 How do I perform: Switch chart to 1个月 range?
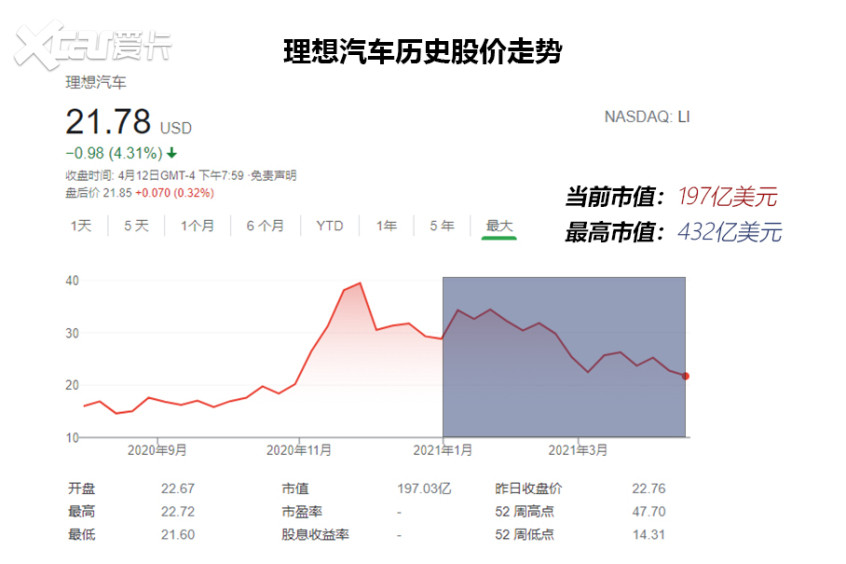[197, 226]
